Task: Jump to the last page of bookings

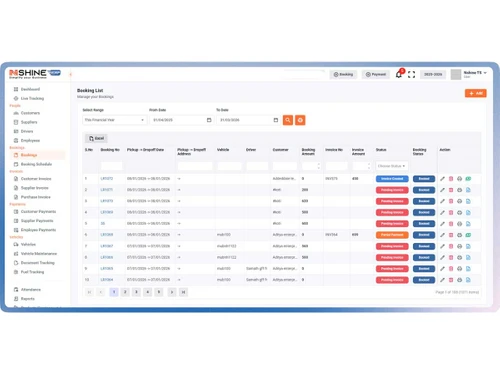Action: 183,292
